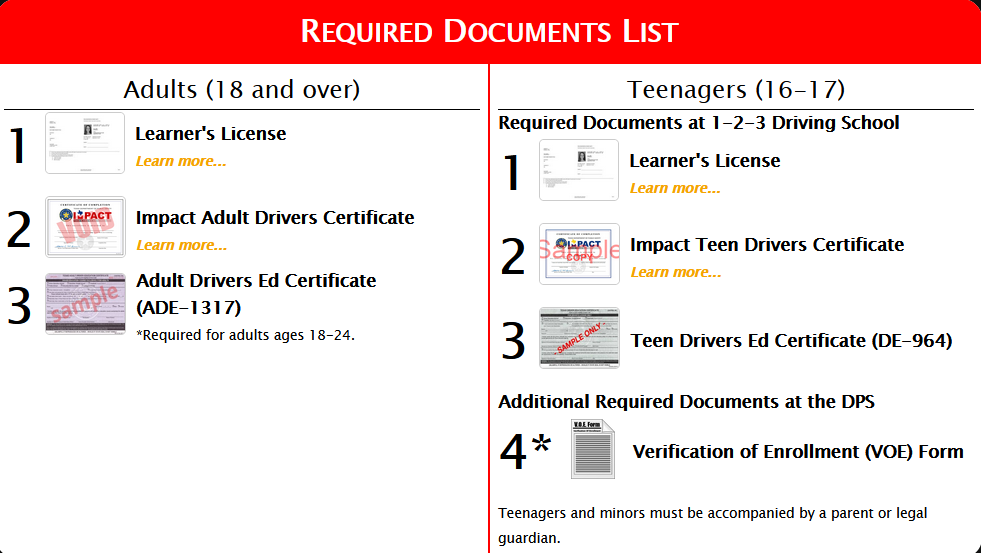Viewport: 981px width, 553px height.
Task: Open Impact Adult Drivers Certificate thumbnail
Action: click(x=85, y=227)
